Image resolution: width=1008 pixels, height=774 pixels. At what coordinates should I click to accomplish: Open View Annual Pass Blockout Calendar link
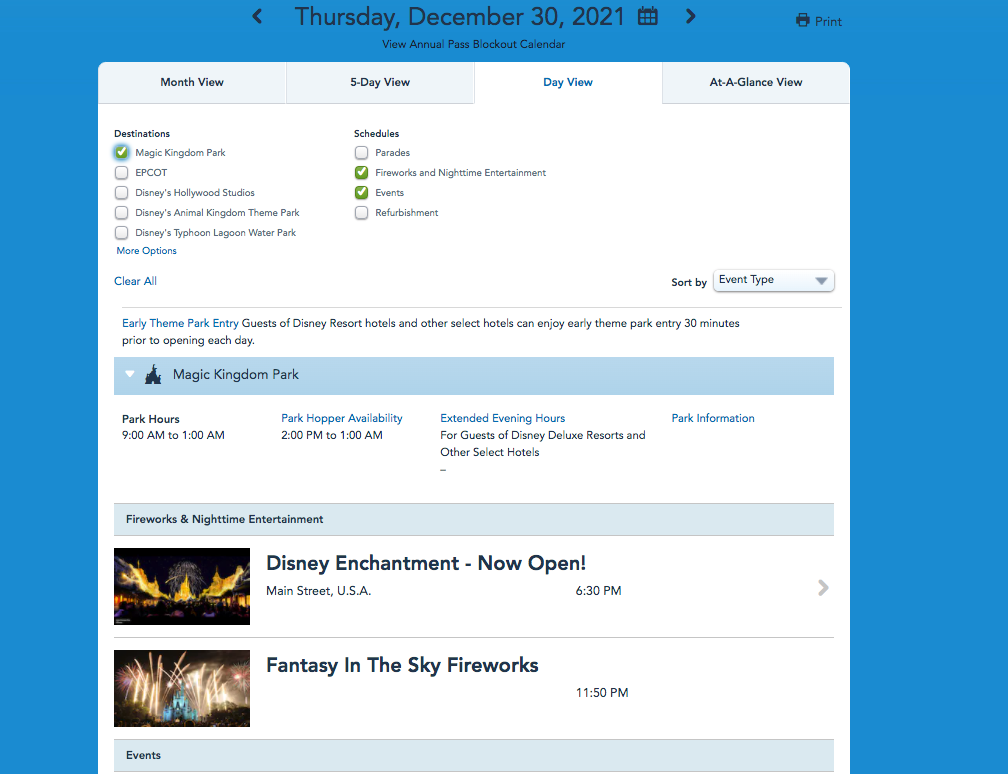pos(473,44)
